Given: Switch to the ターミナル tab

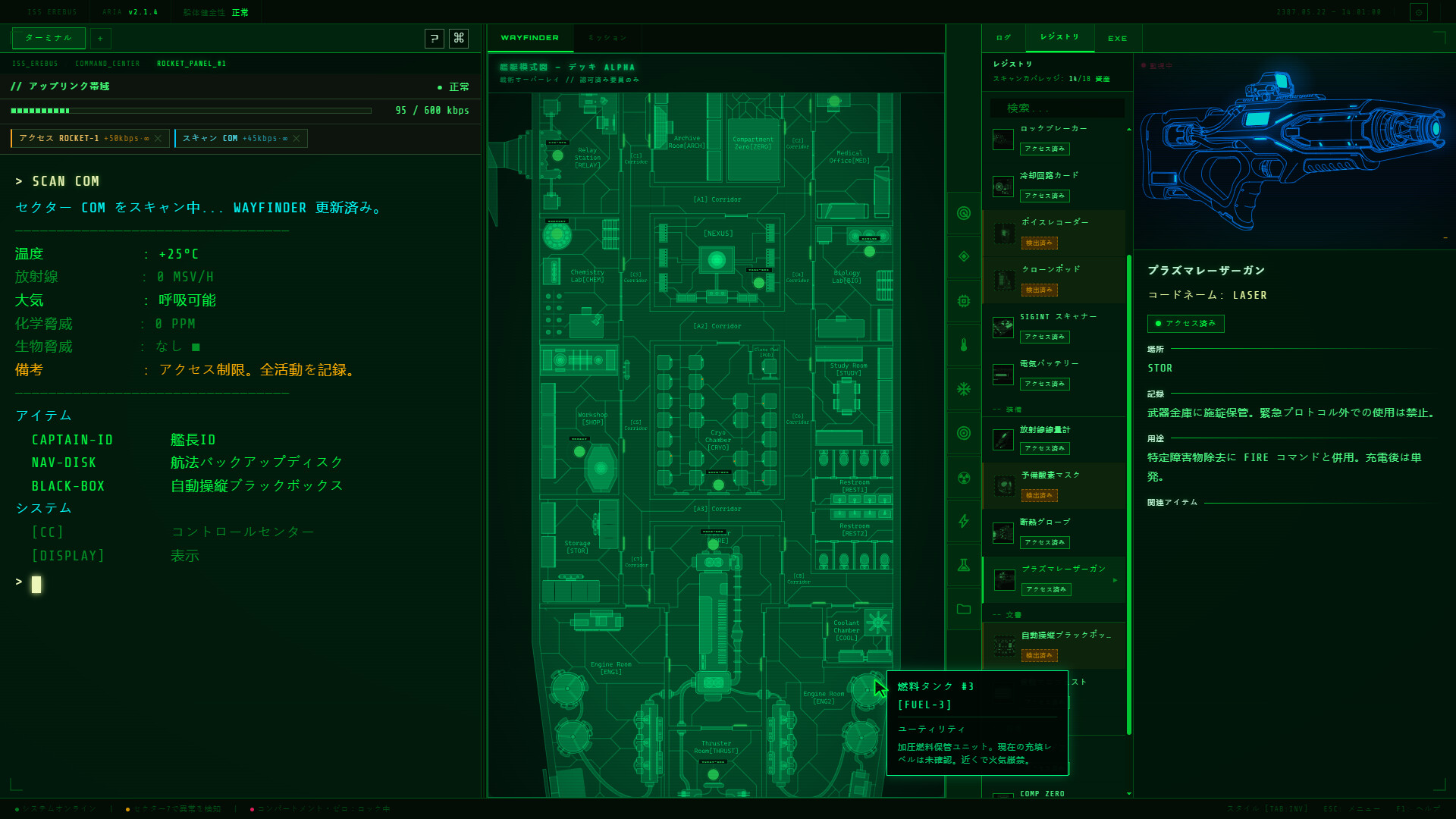Looking at the screenshot, I should [x=49, y=38].
